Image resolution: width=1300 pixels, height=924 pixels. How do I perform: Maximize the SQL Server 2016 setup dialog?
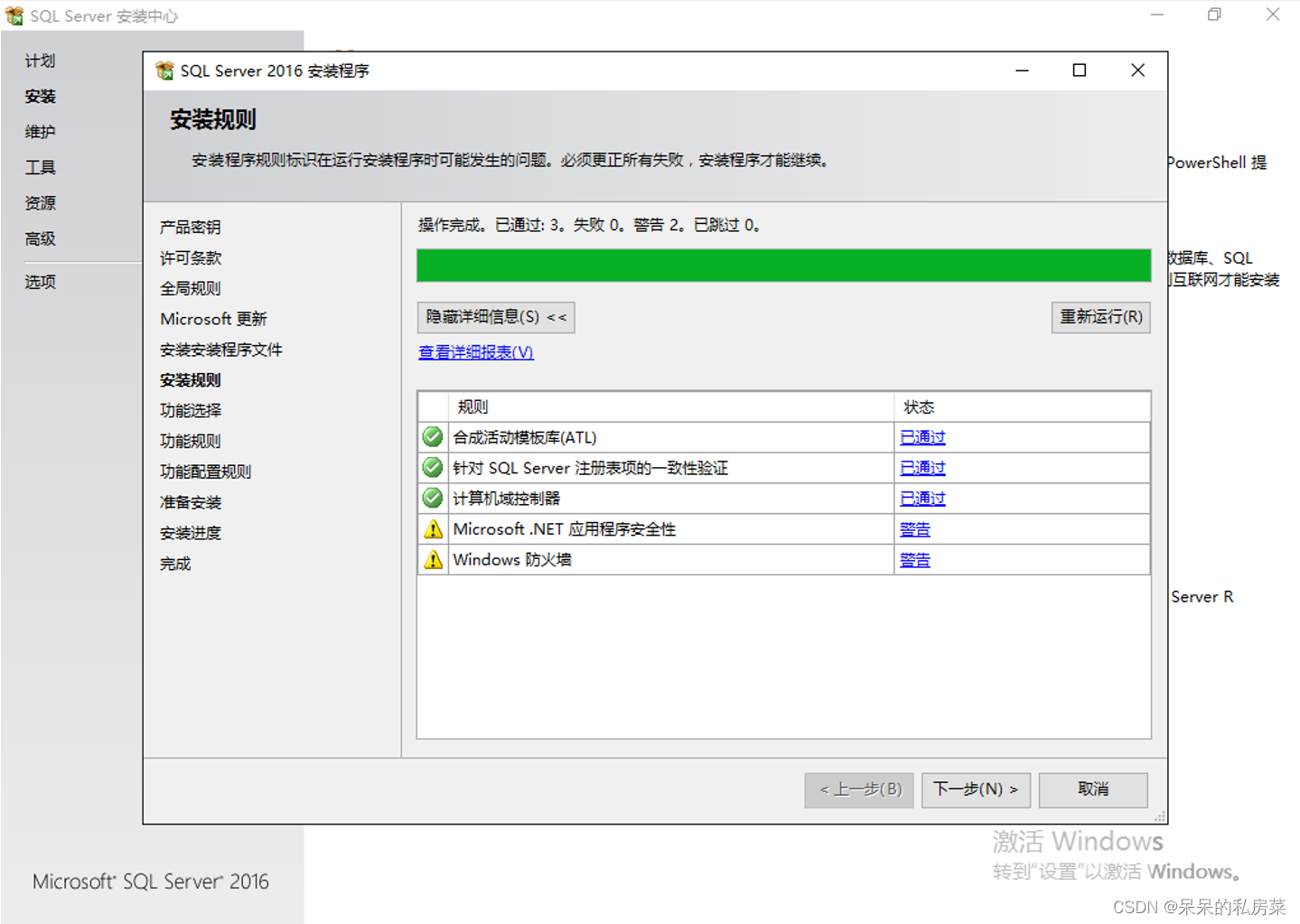coord(1080,70)
